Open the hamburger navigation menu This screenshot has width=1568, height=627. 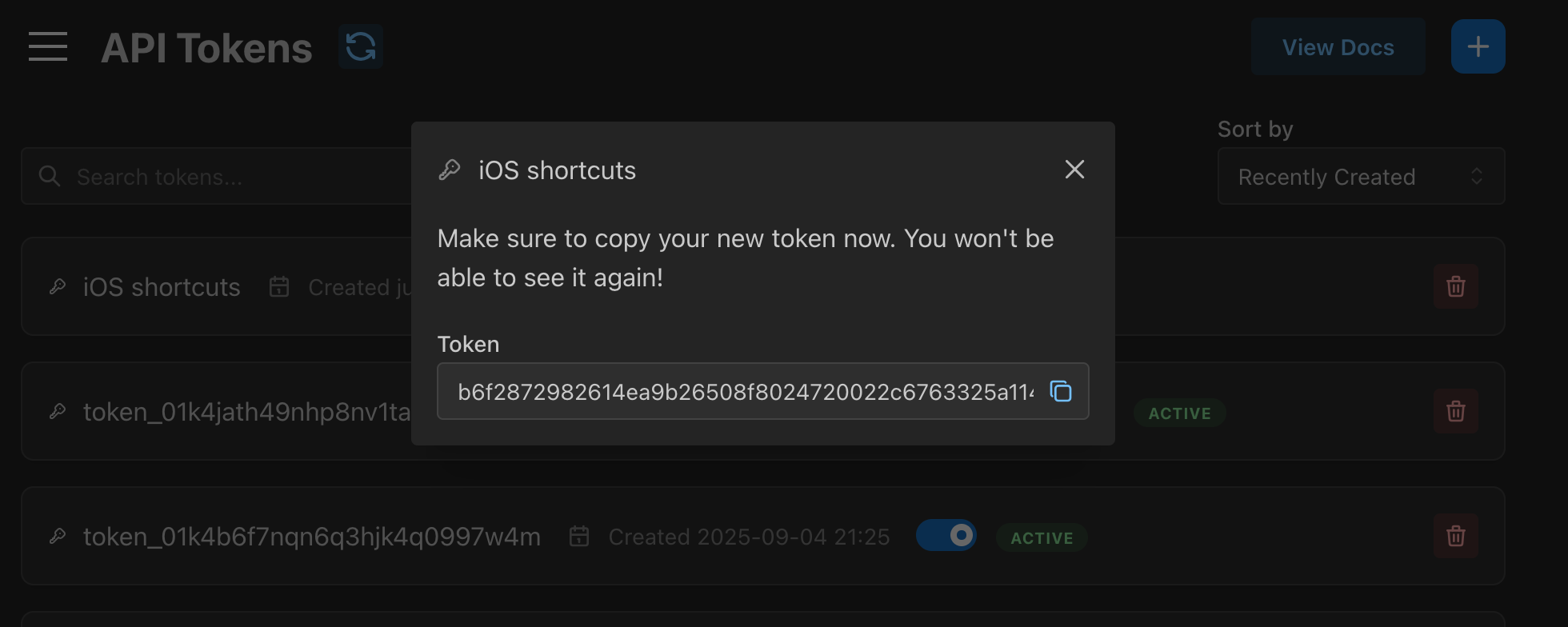(48, 46)
